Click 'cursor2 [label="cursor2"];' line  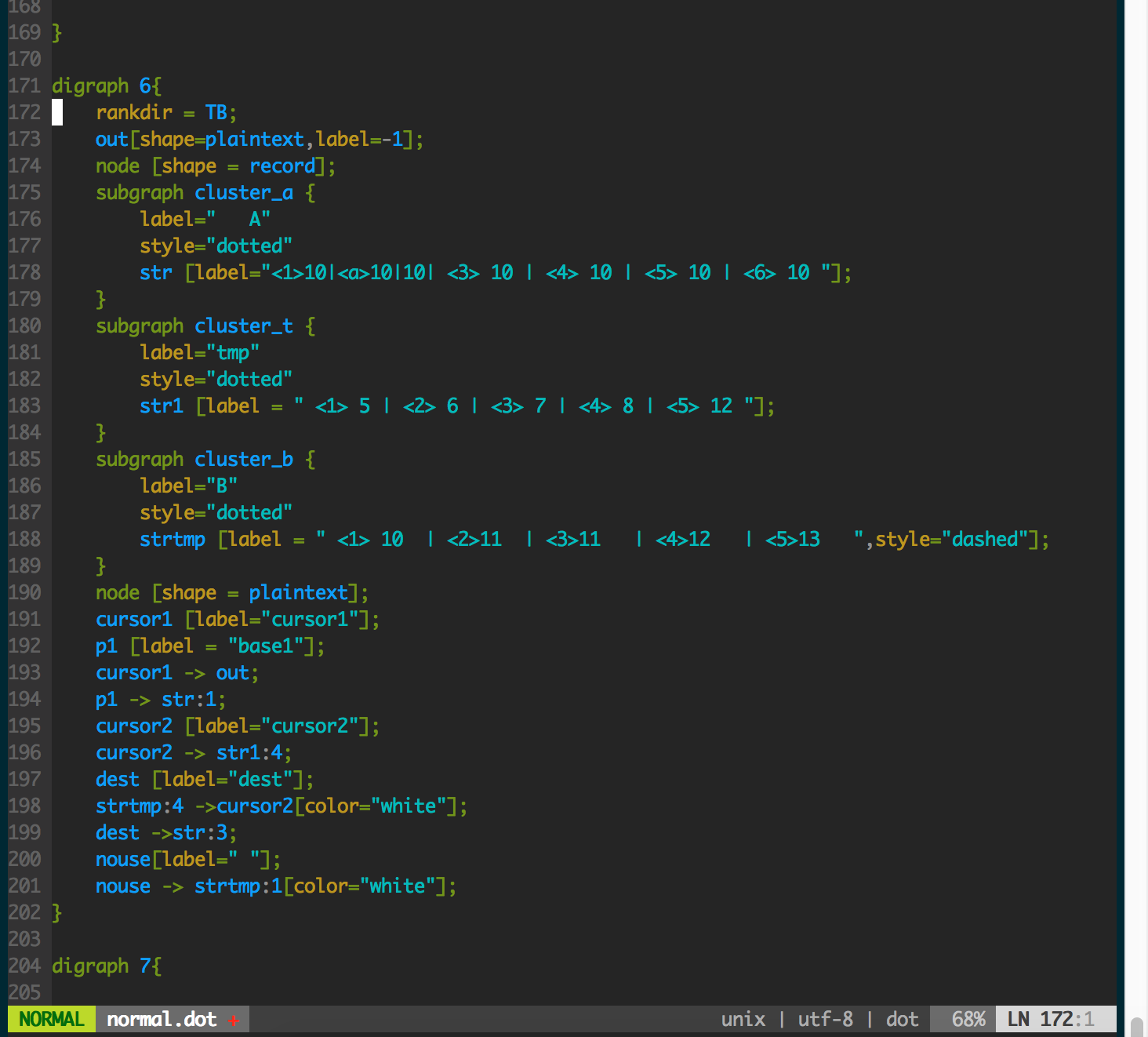pos(238,726)
